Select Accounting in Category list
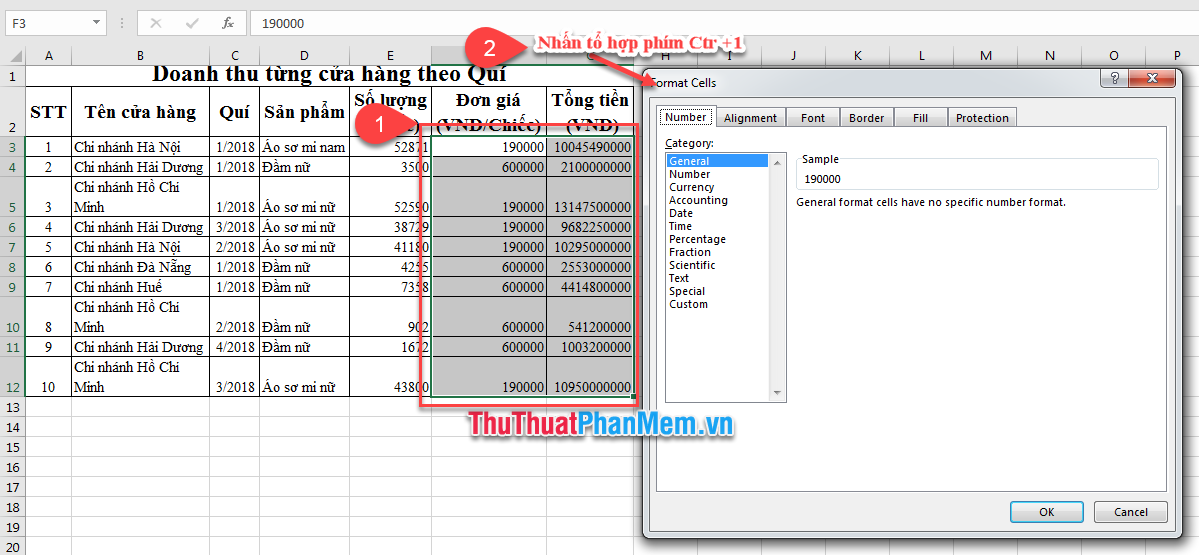The width and height of the screenshot is (1199, 555). point(717,200)
